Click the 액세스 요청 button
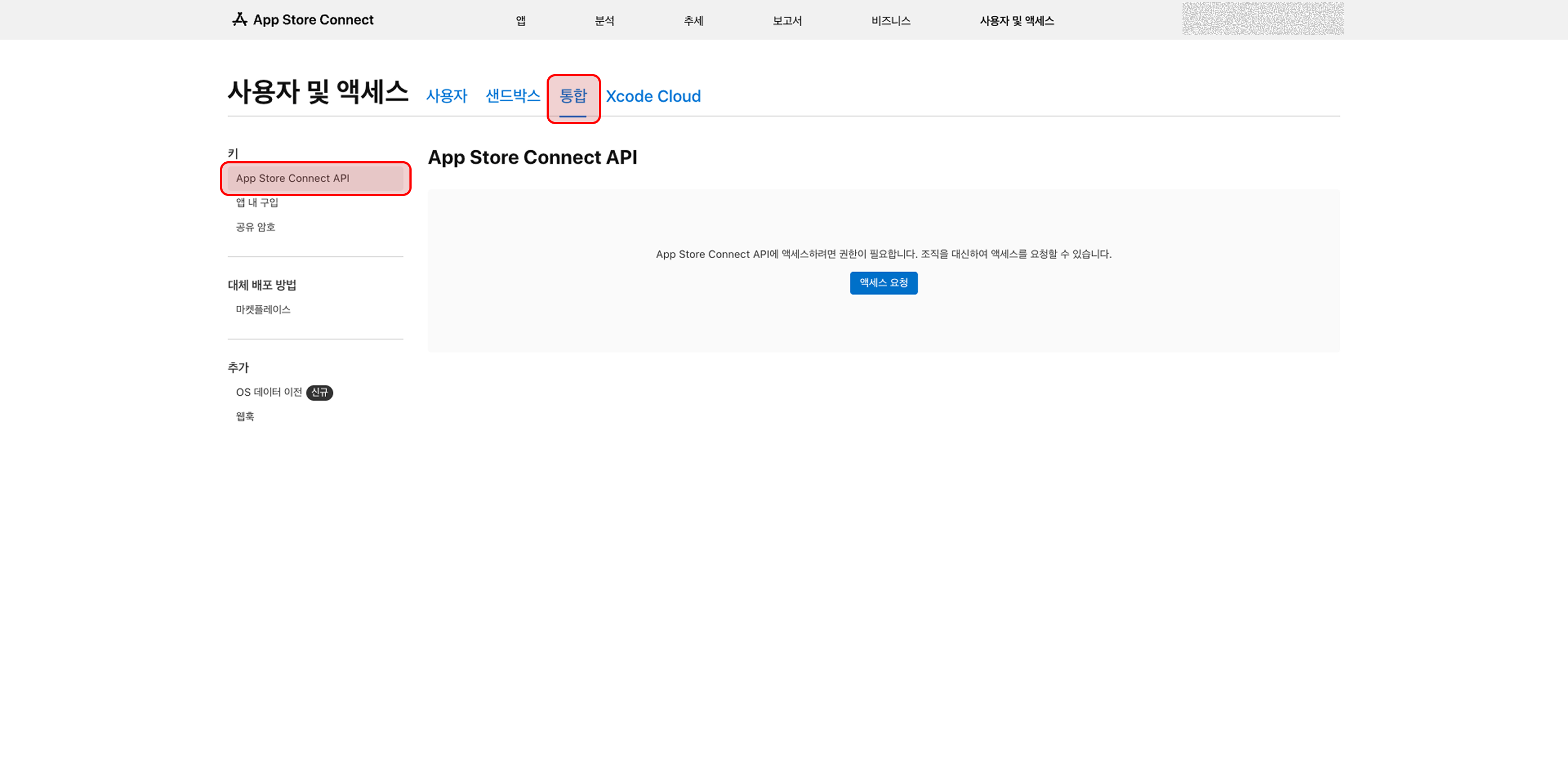The width and height of the screenshot is (1568, 784). pos(883,283)
